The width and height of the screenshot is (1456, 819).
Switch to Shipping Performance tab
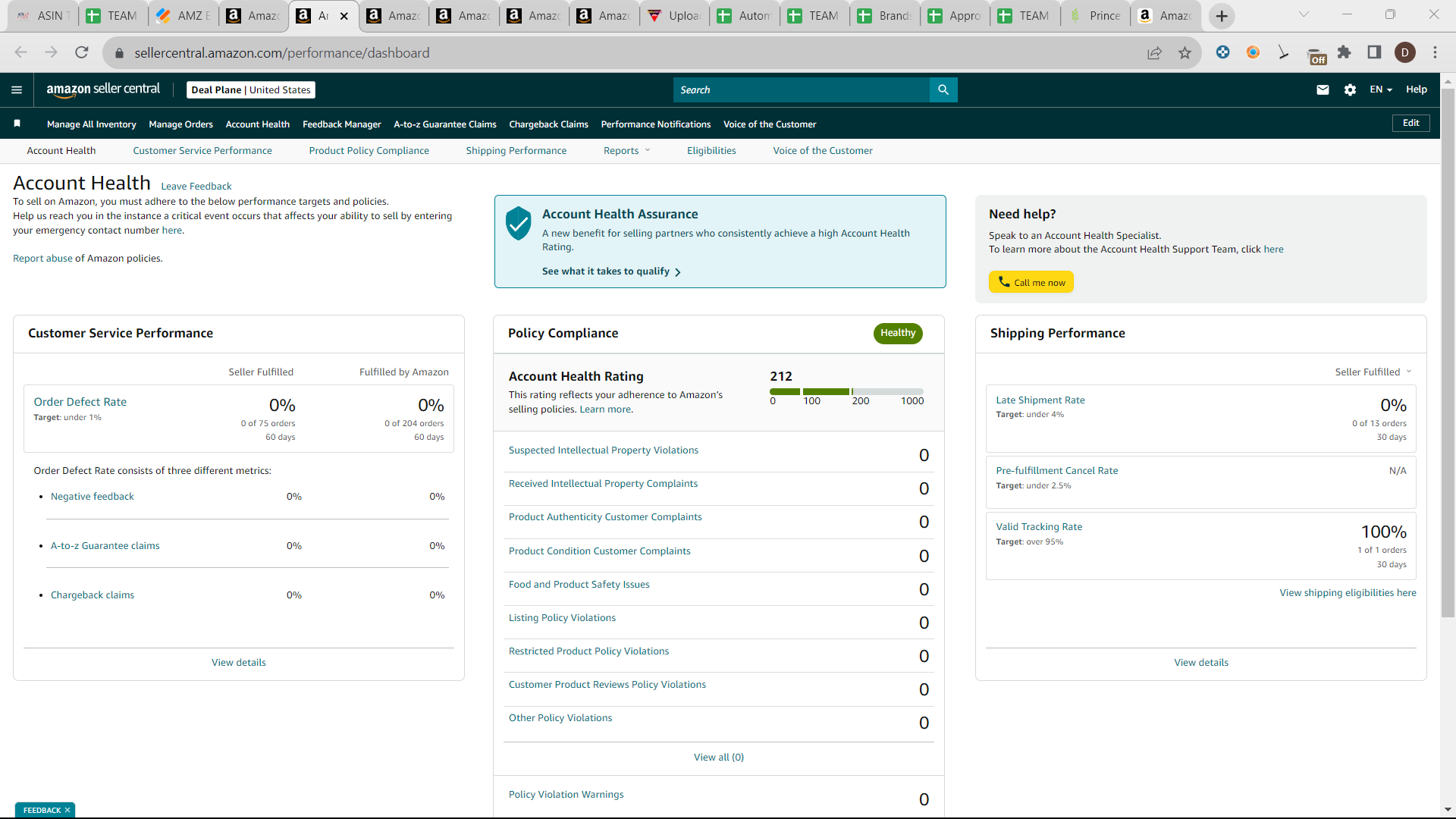click(516, 150)
